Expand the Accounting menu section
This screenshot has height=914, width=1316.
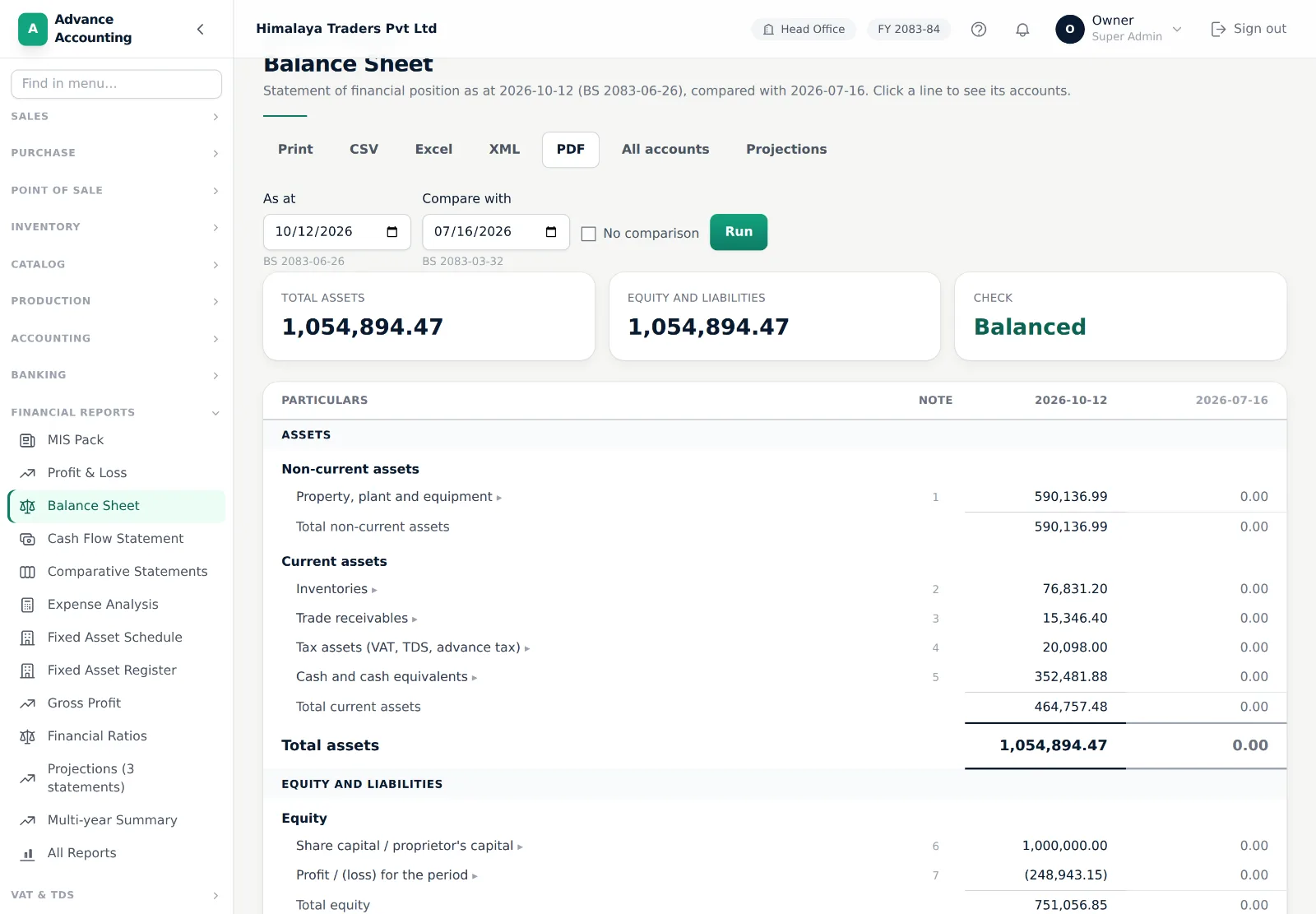pos(116,338)
